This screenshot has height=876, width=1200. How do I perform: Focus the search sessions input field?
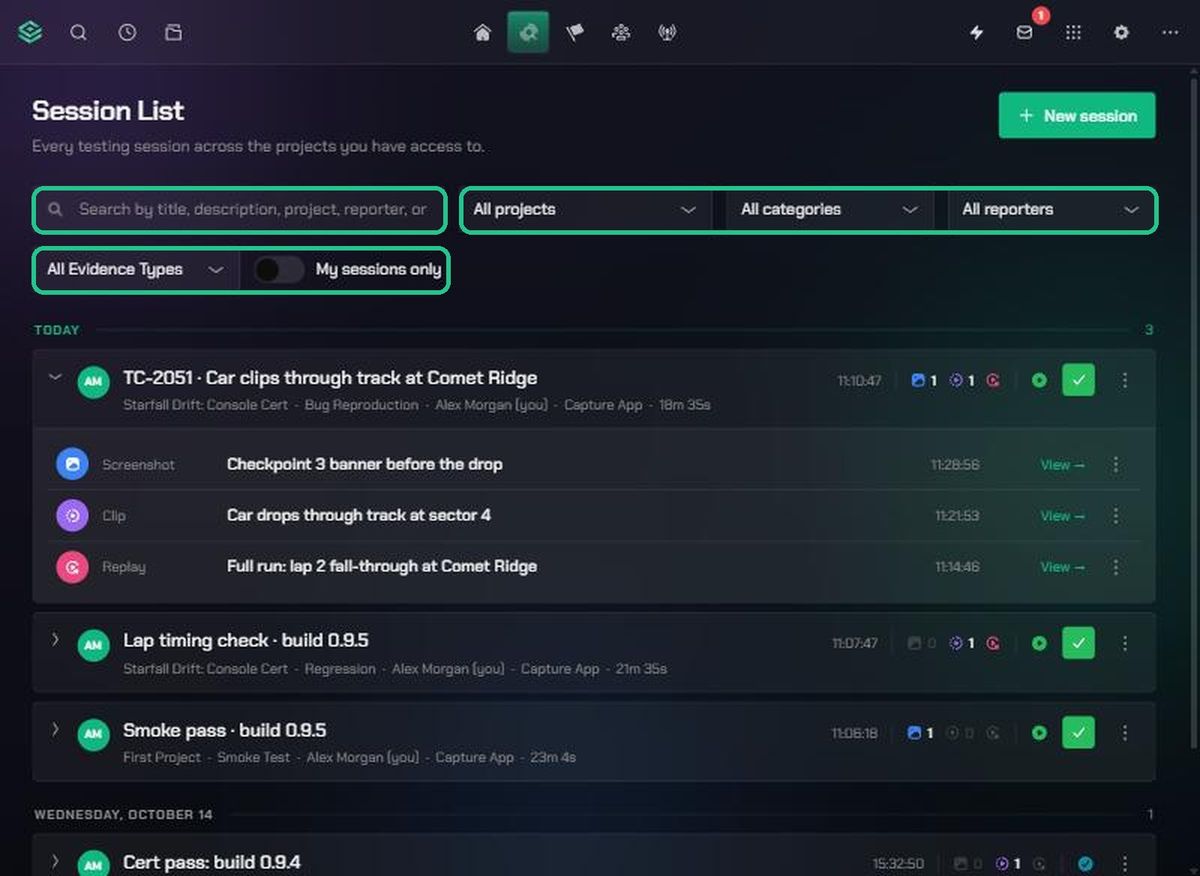tap(239, 209)
